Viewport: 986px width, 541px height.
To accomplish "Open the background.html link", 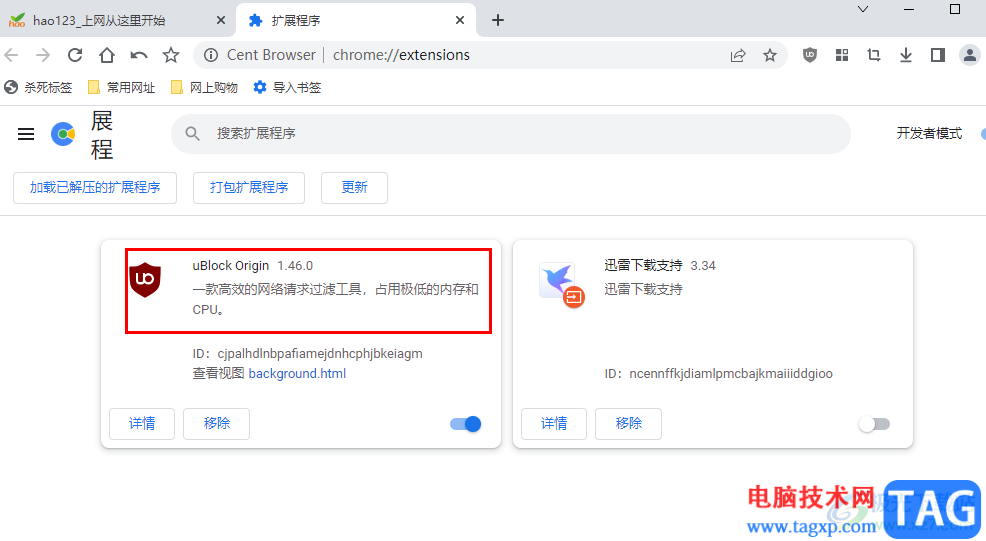I will click(x=297, y=374).
